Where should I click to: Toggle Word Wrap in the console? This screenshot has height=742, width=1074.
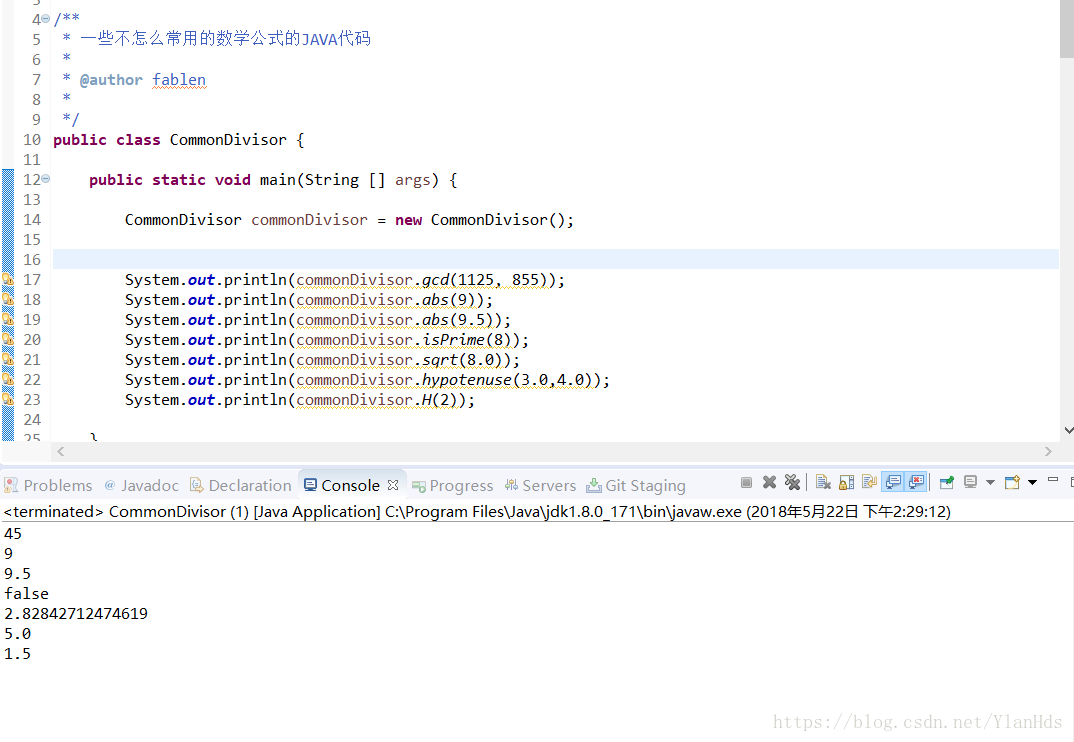[870, 482]
